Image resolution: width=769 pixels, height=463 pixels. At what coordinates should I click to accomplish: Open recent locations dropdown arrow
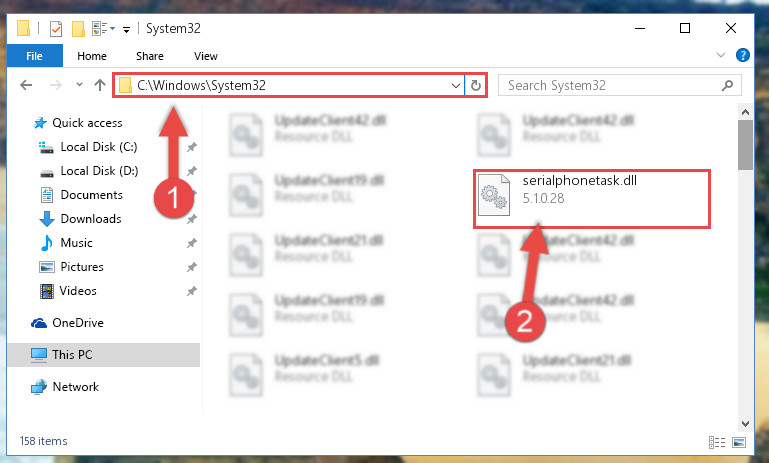pos(79,85)
